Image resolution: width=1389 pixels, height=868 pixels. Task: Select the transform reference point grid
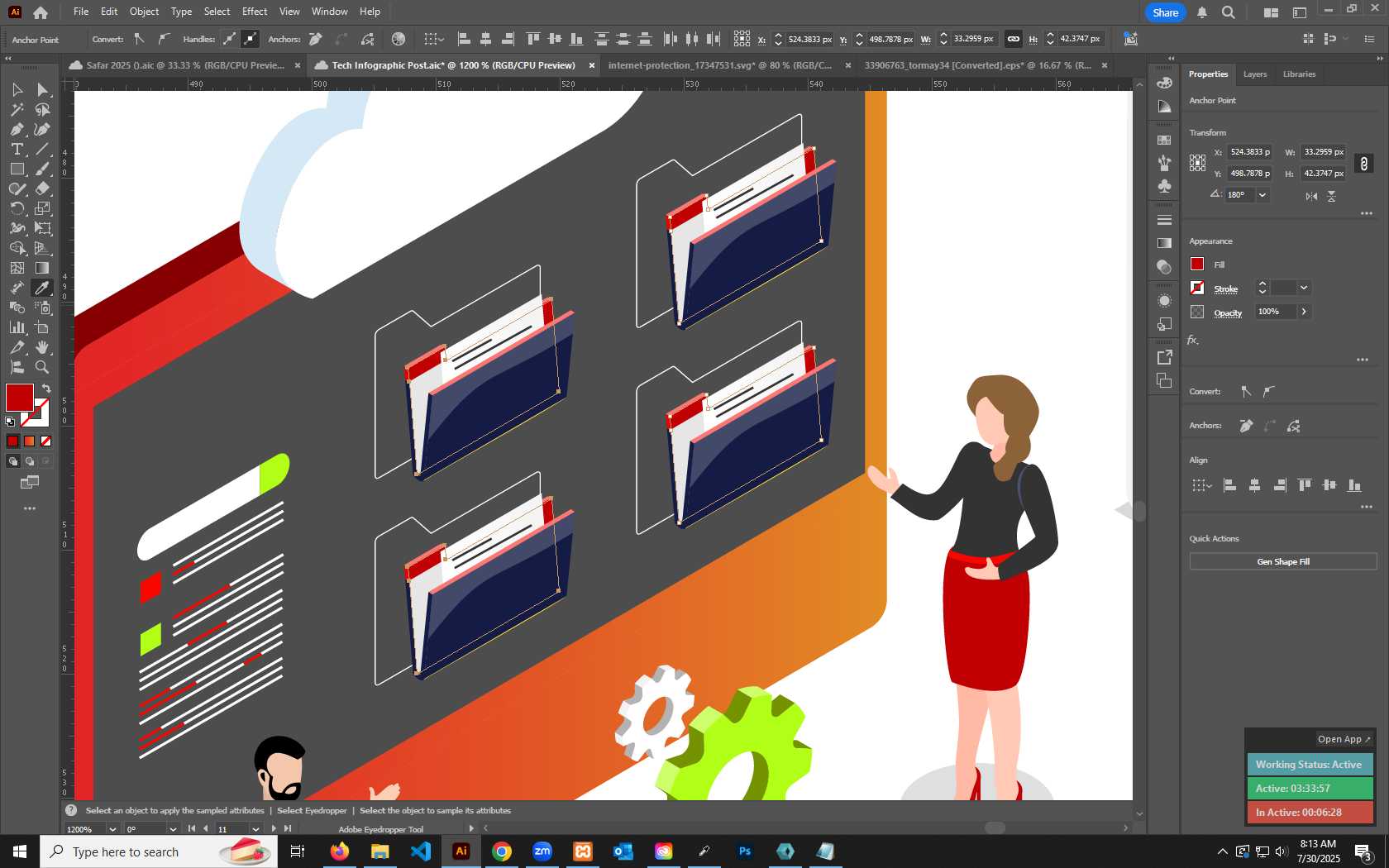(x=1197, y=163)
